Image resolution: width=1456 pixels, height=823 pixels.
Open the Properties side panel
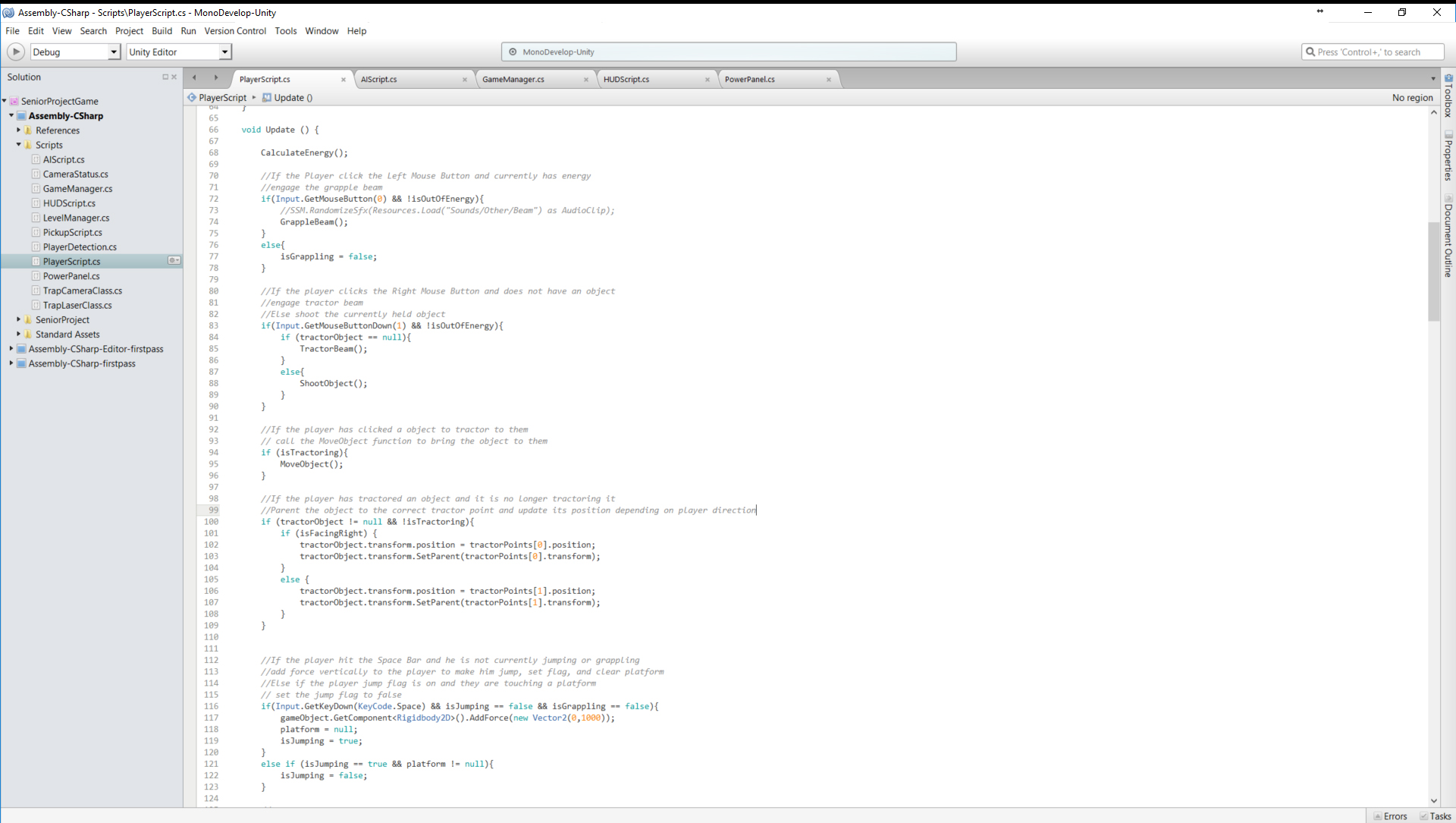point(1448,155)
